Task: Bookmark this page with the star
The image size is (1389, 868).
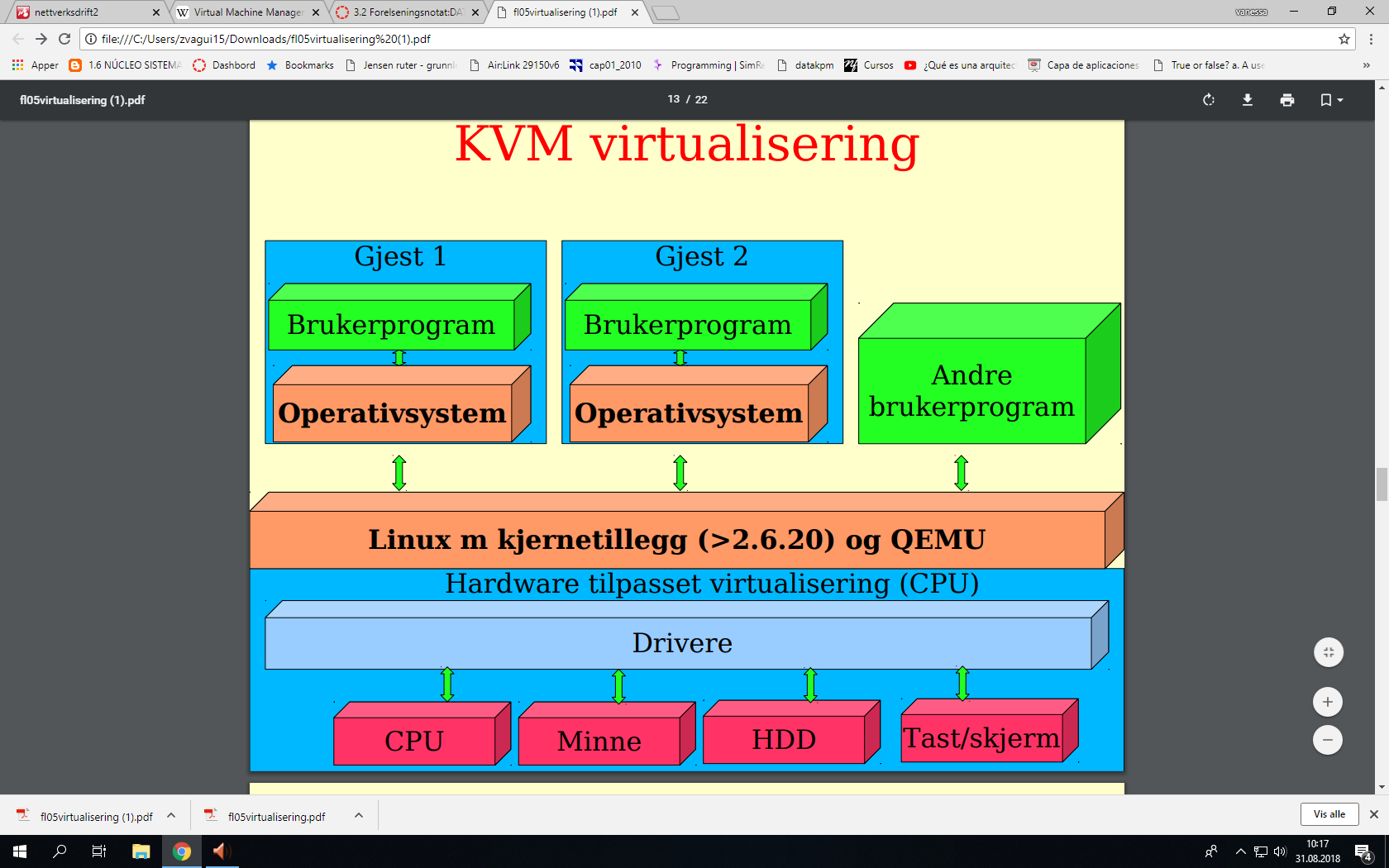Action: pyautogui.click(x=1344, y=39)
